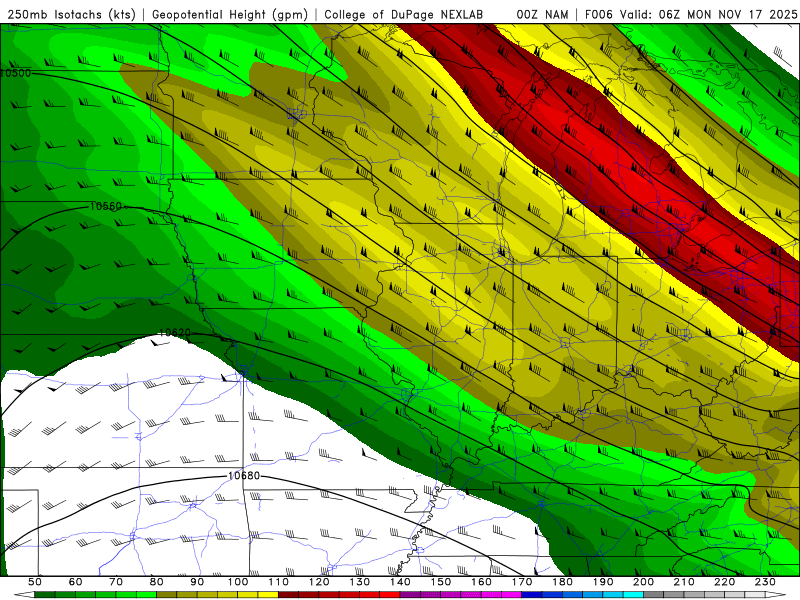The width and height of the screenshot is (800, 600).
Task: Click the 10680 height contour label
Action: (x=243, y=476)
